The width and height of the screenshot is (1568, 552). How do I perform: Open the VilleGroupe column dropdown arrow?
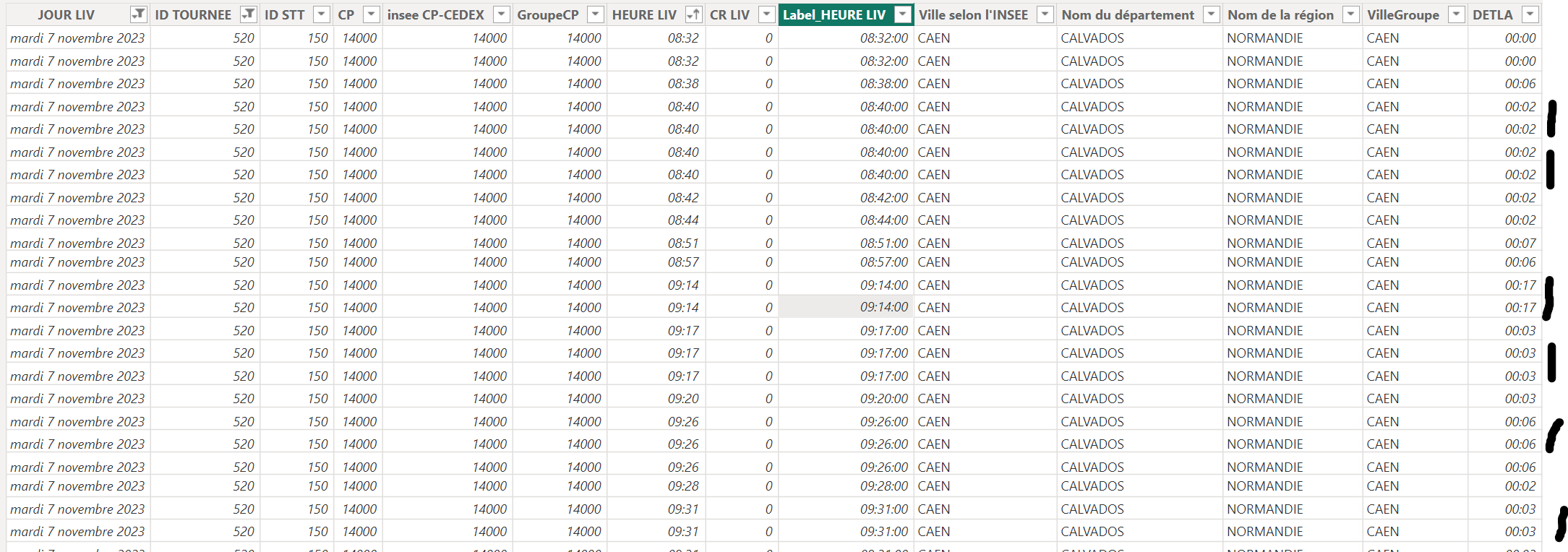[x=1457, y=14]
